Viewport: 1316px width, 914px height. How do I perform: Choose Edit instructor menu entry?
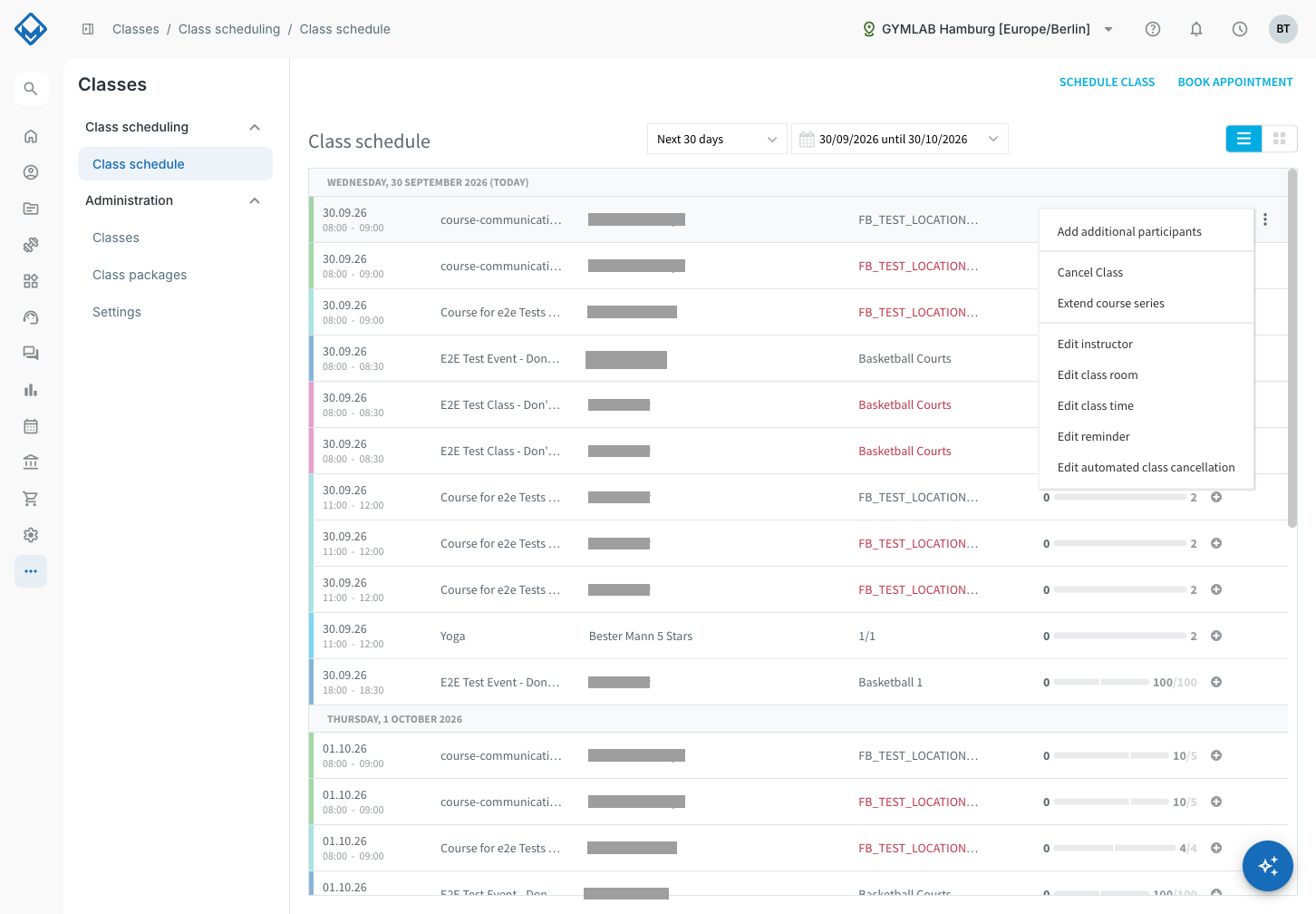[x=1095, y=344]
